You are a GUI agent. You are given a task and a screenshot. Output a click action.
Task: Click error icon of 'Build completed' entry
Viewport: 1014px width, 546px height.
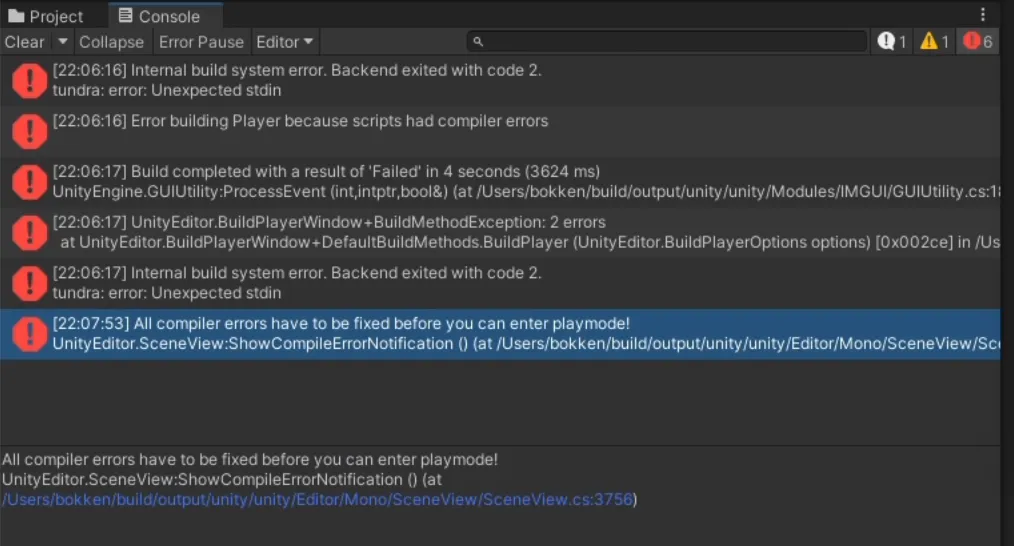coord(30,182)
